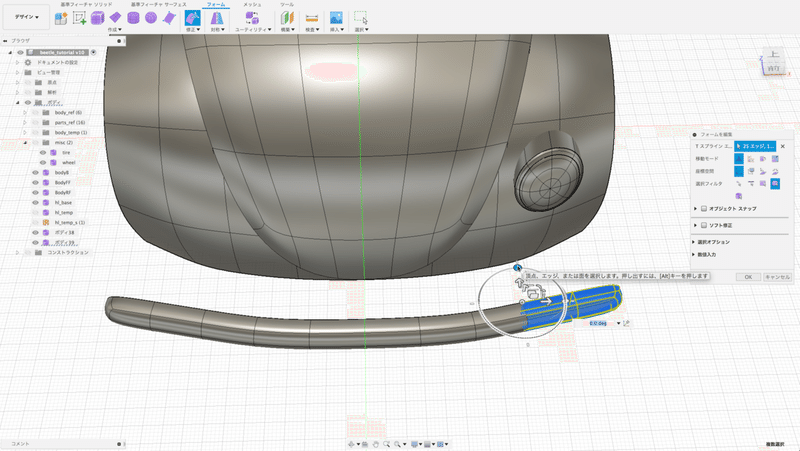Choose the view coordinate space icon
Viewport: 800px width, 451px height.
pyautogui.click(x=751, y=171)
